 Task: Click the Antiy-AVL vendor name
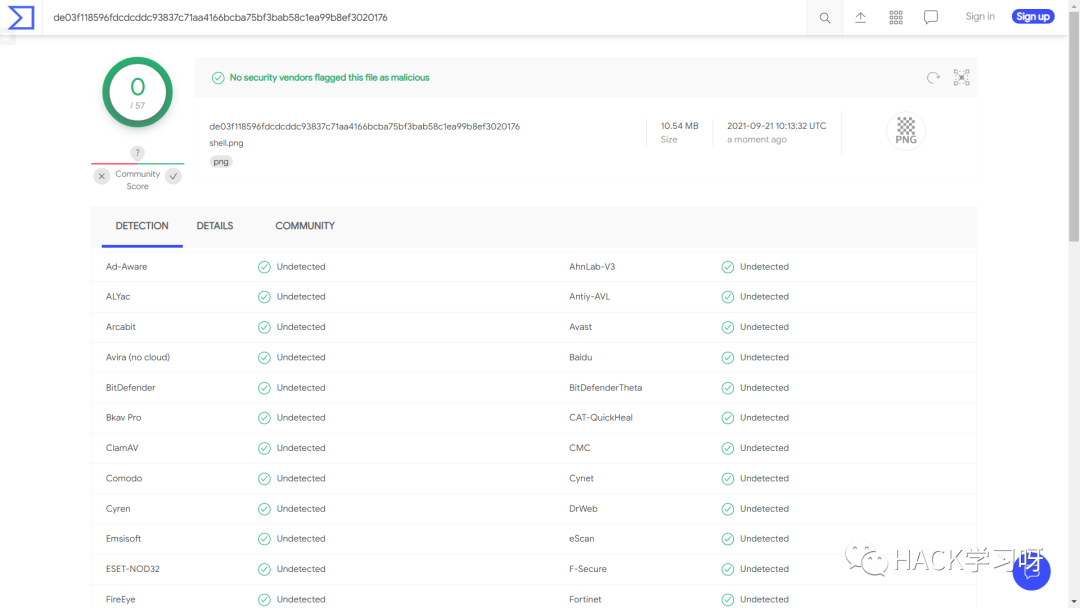590,297
